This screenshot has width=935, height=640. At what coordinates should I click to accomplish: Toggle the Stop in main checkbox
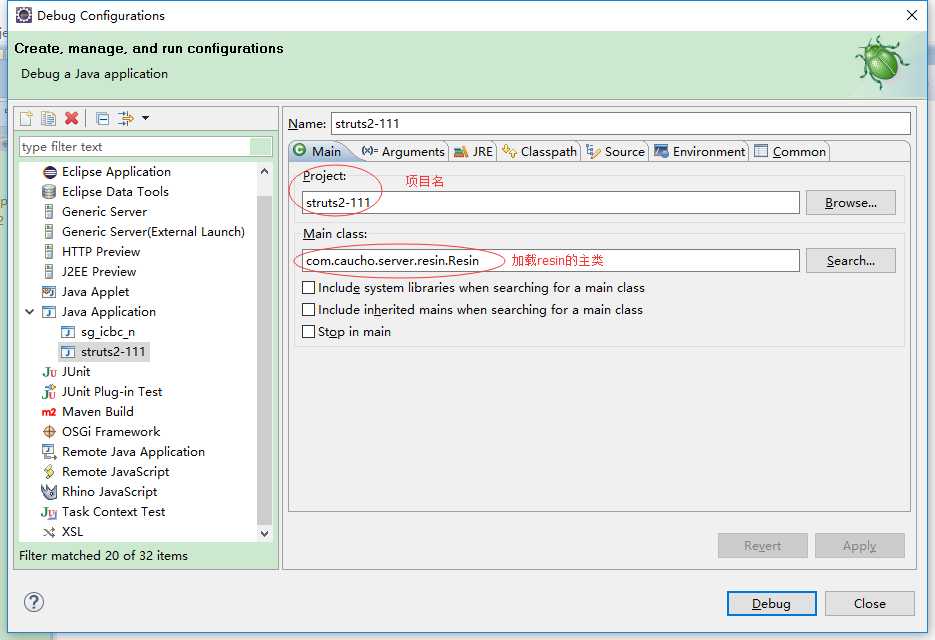(308, 332)
